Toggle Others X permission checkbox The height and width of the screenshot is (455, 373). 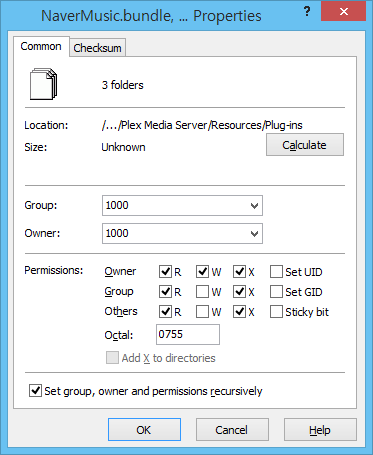239,312
